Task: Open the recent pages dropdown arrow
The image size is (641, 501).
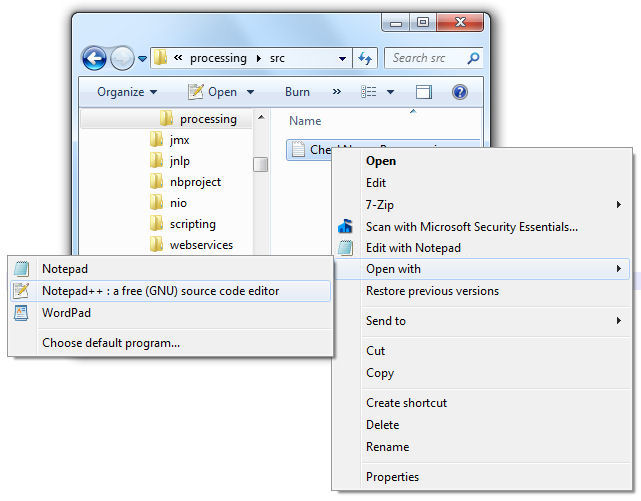Action: (142, 59)
